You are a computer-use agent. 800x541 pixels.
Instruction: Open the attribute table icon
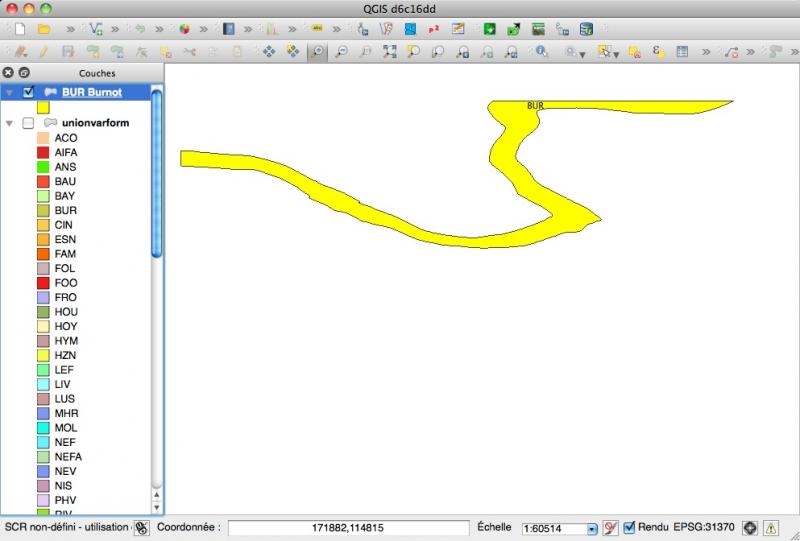click(682, 51)
